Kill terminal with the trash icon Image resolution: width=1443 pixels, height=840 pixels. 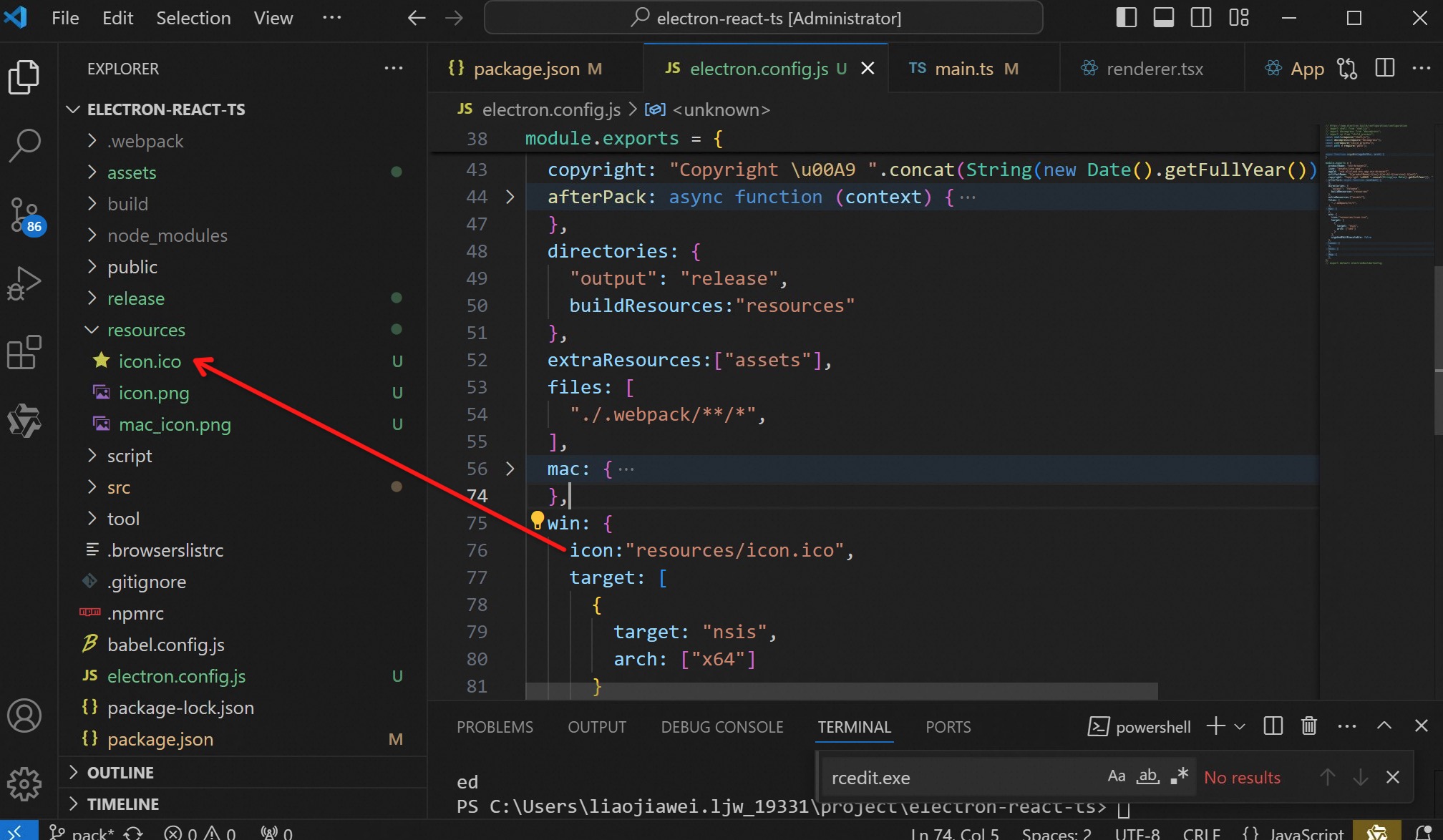coord(1308,726)
